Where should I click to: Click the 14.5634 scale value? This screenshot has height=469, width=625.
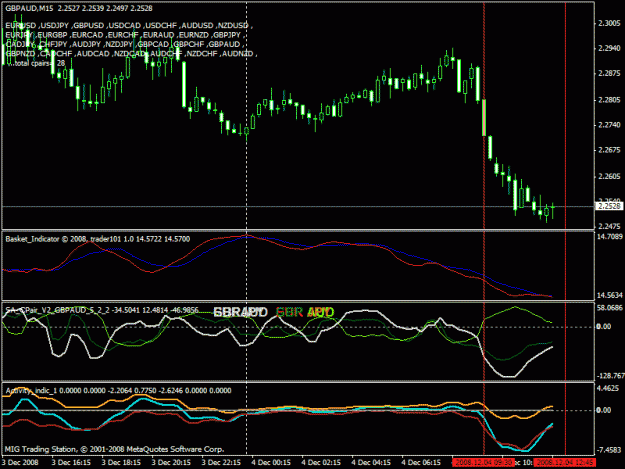(609, 295)
